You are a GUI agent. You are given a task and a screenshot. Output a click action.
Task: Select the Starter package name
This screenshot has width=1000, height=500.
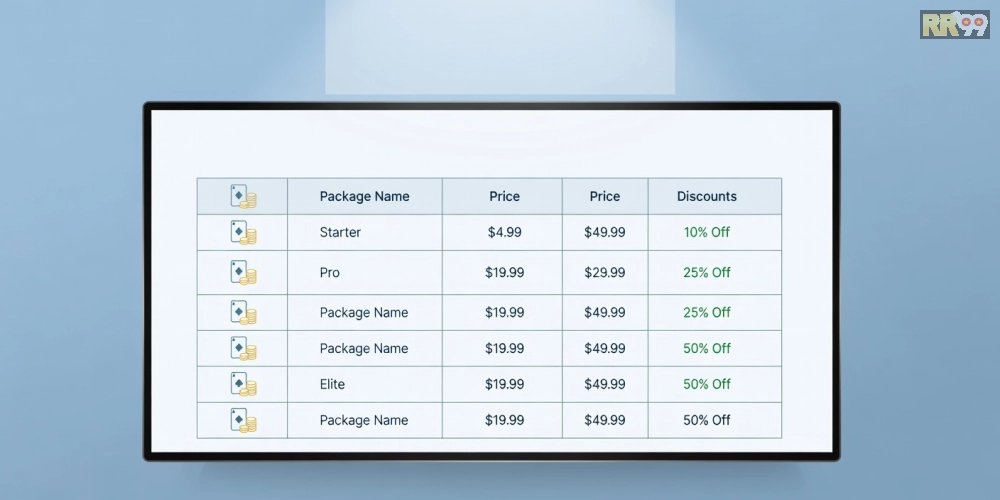pos(340,232)
